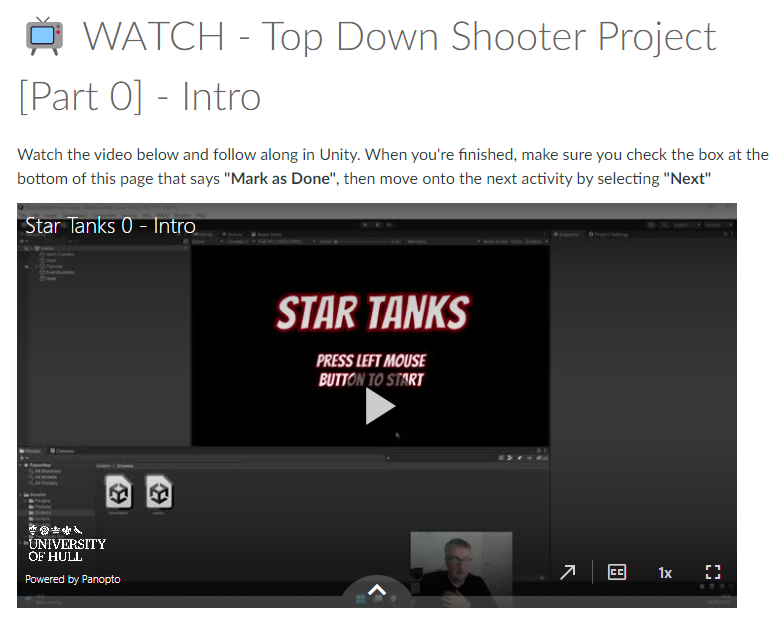
Task: Open the 1x playback speed menu
Action: 664,573
